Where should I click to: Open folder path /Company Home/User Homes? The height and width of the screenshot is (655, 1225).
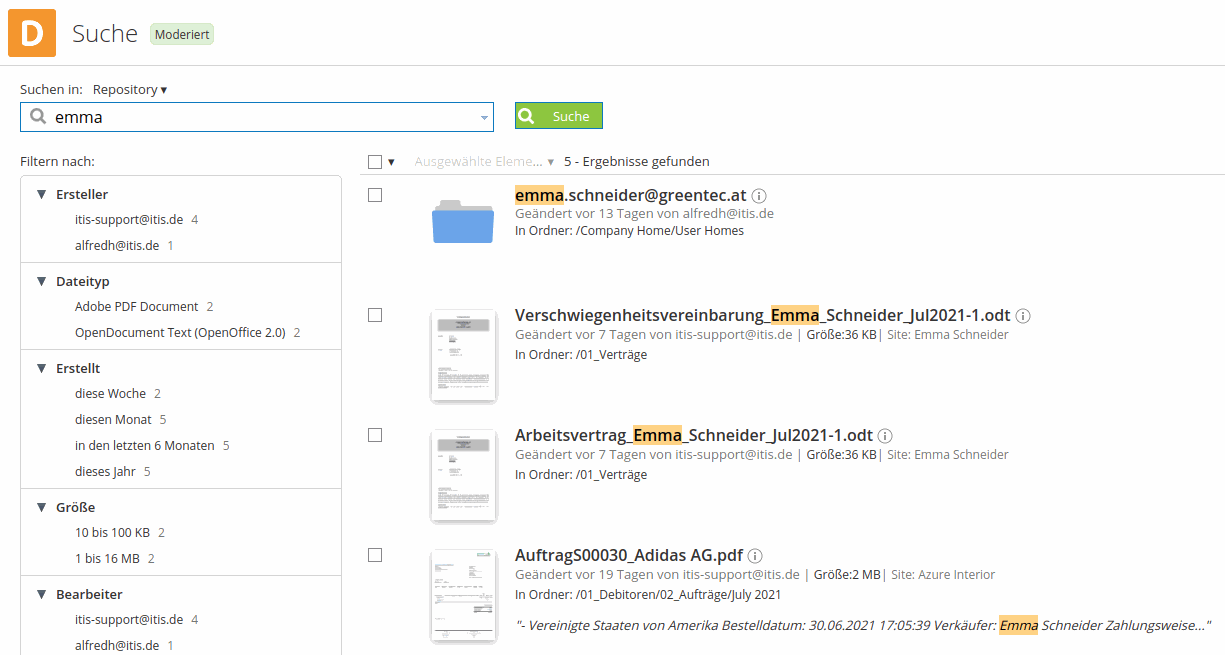[662, 231]
